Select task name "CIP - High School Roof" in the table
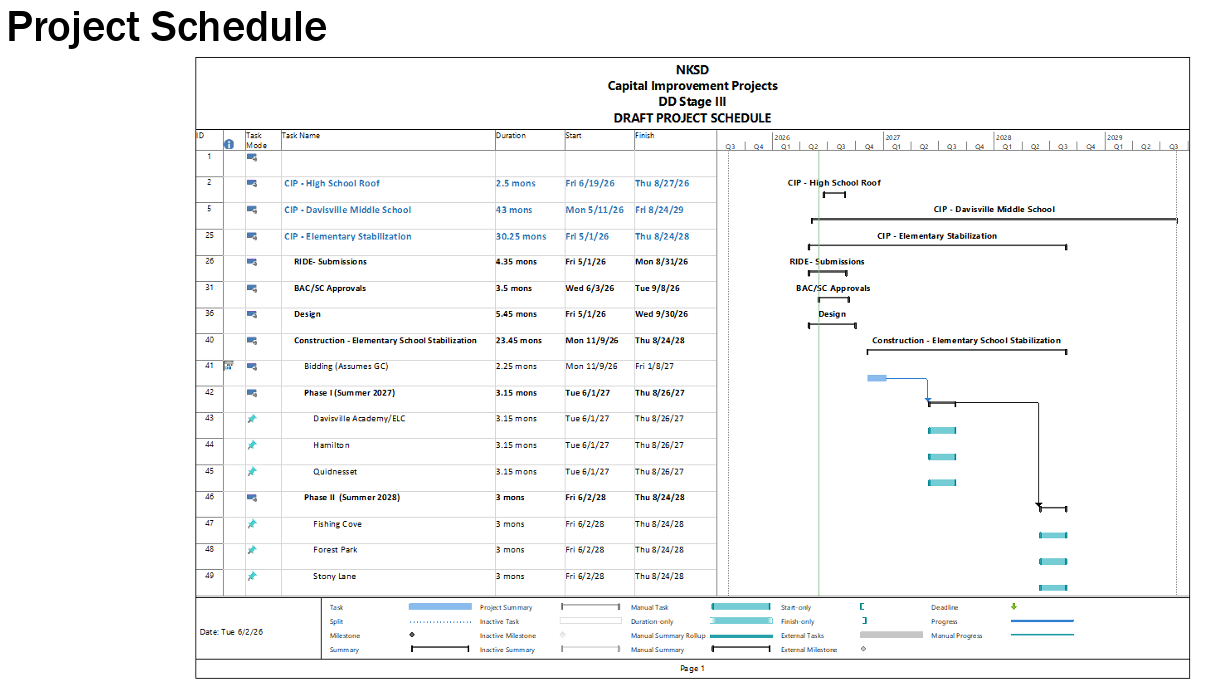The height and width of the screenshot is (693, 1209). 332,183
